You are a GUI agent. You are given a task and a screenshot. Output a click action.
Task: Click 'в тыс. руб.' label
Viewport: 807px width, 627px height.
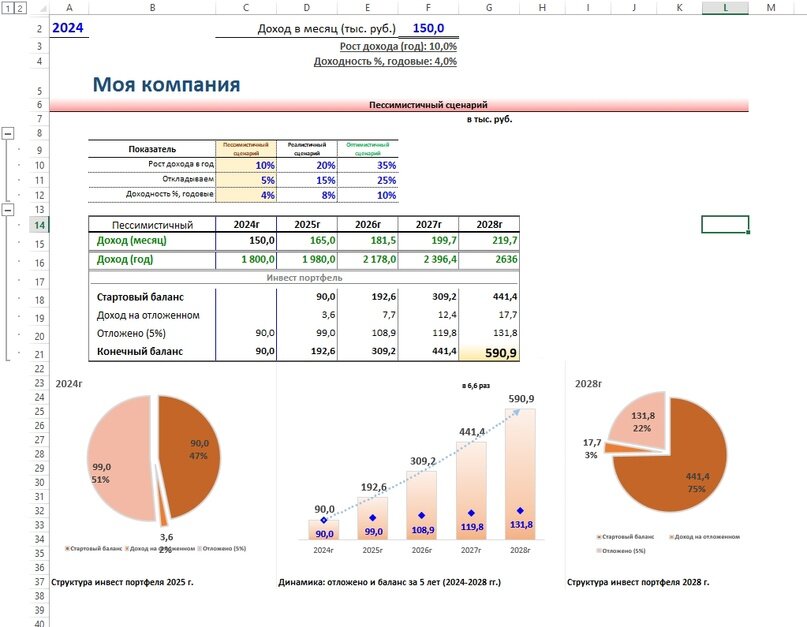click(489, 119)
